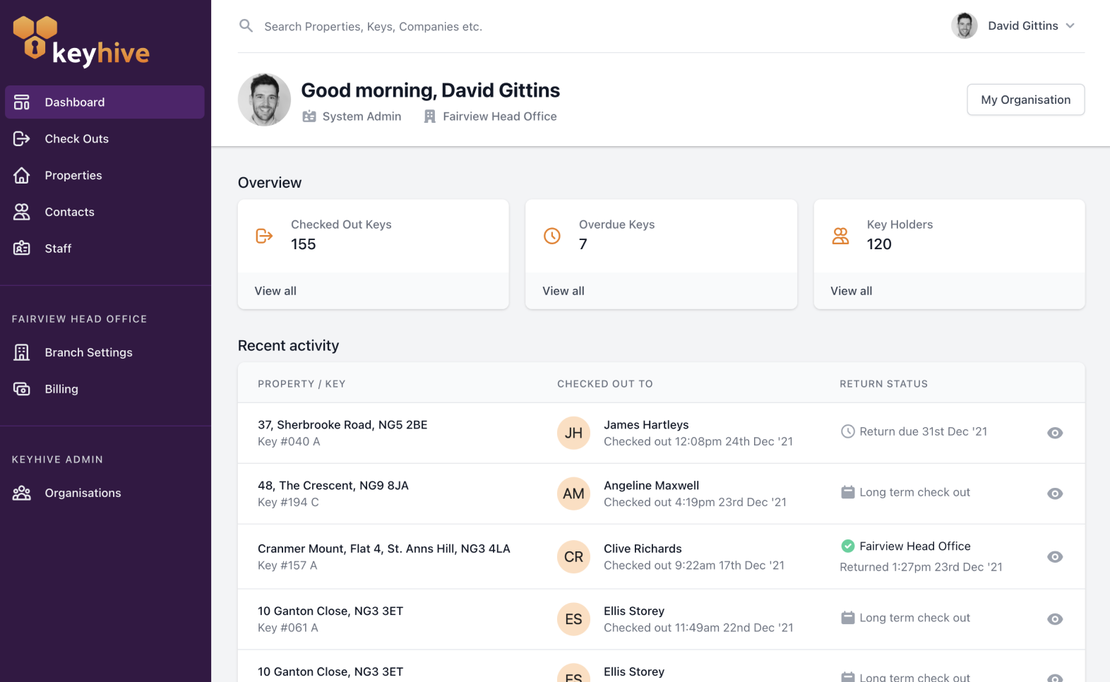Click the Overdue Keys clock icon

point(552,236)
